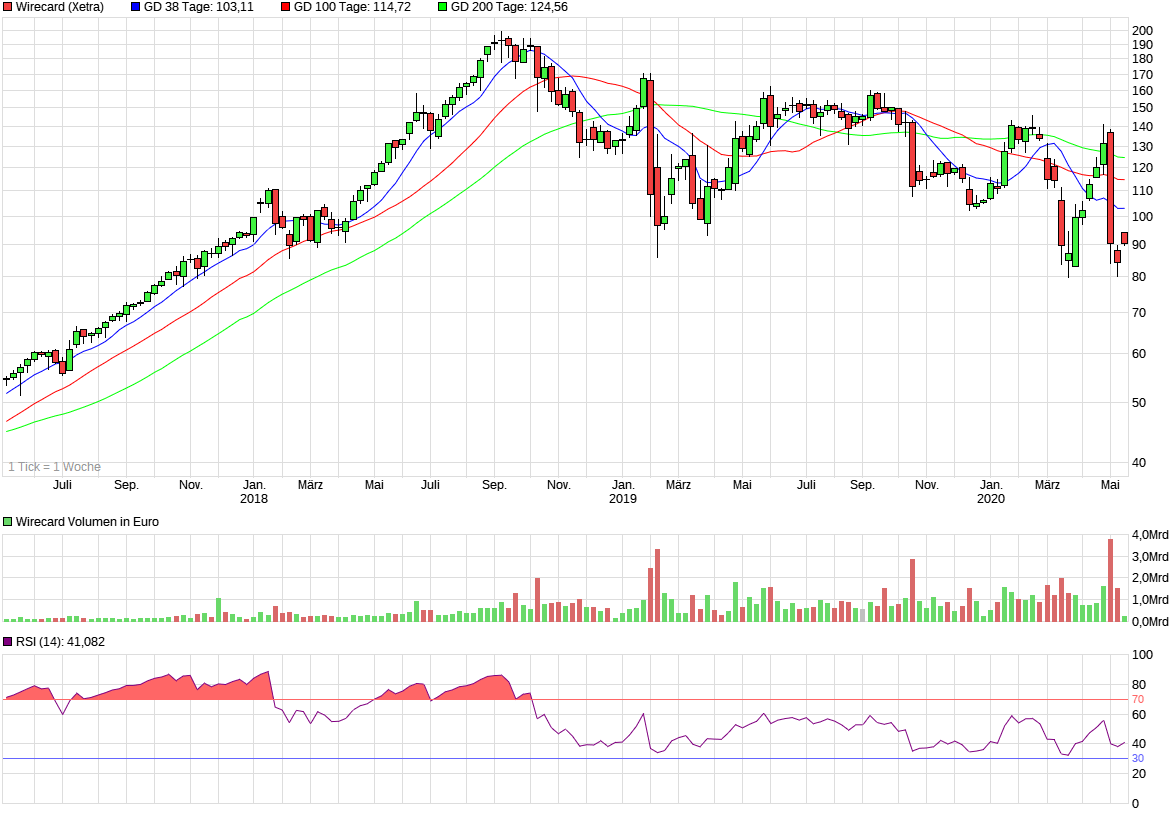Click the price axis value 50
This screenshot has width=1175, height=815.
tap(1138, 402)
